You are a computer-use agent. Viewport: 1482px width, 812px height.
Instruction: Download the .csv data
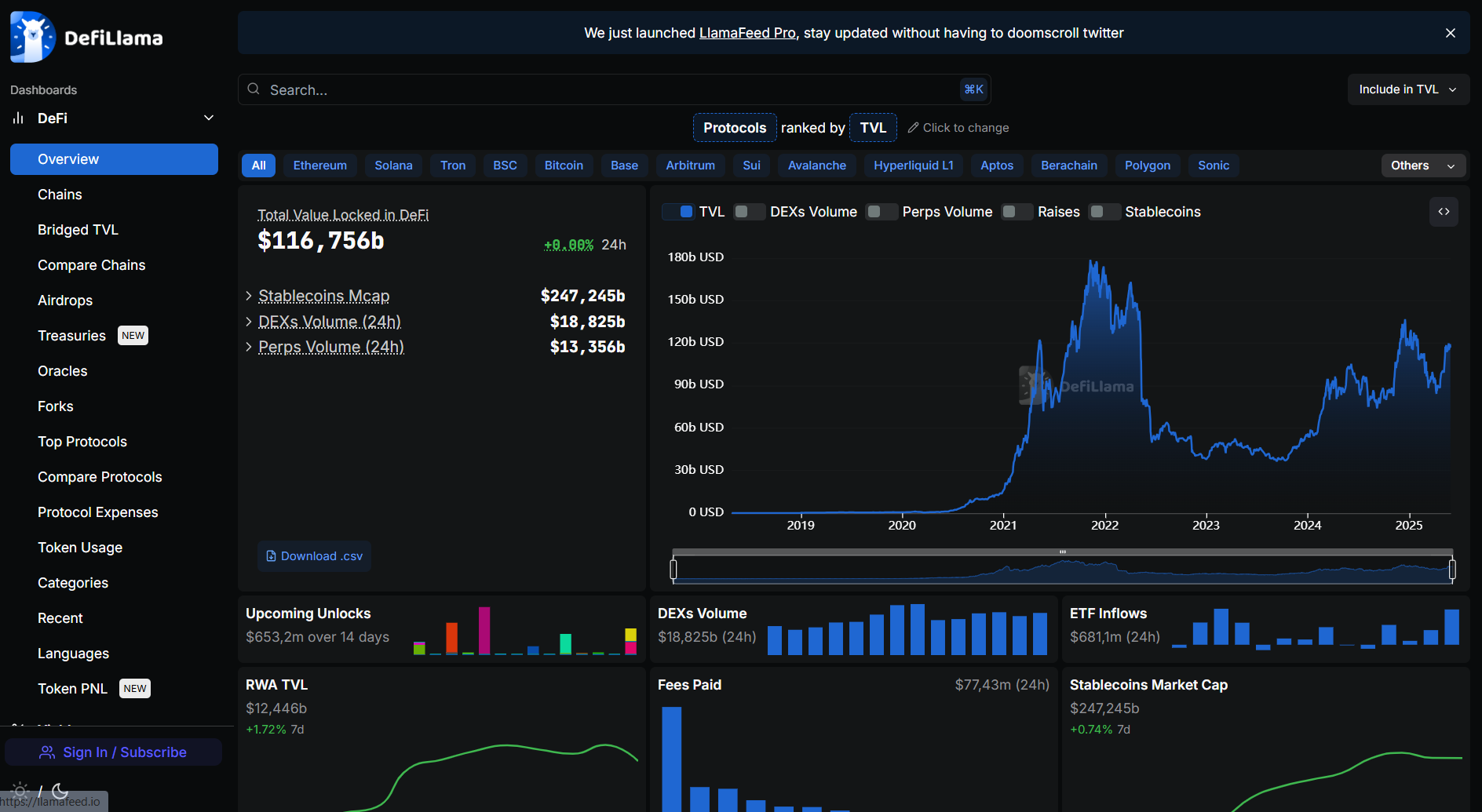click(314, 556)
